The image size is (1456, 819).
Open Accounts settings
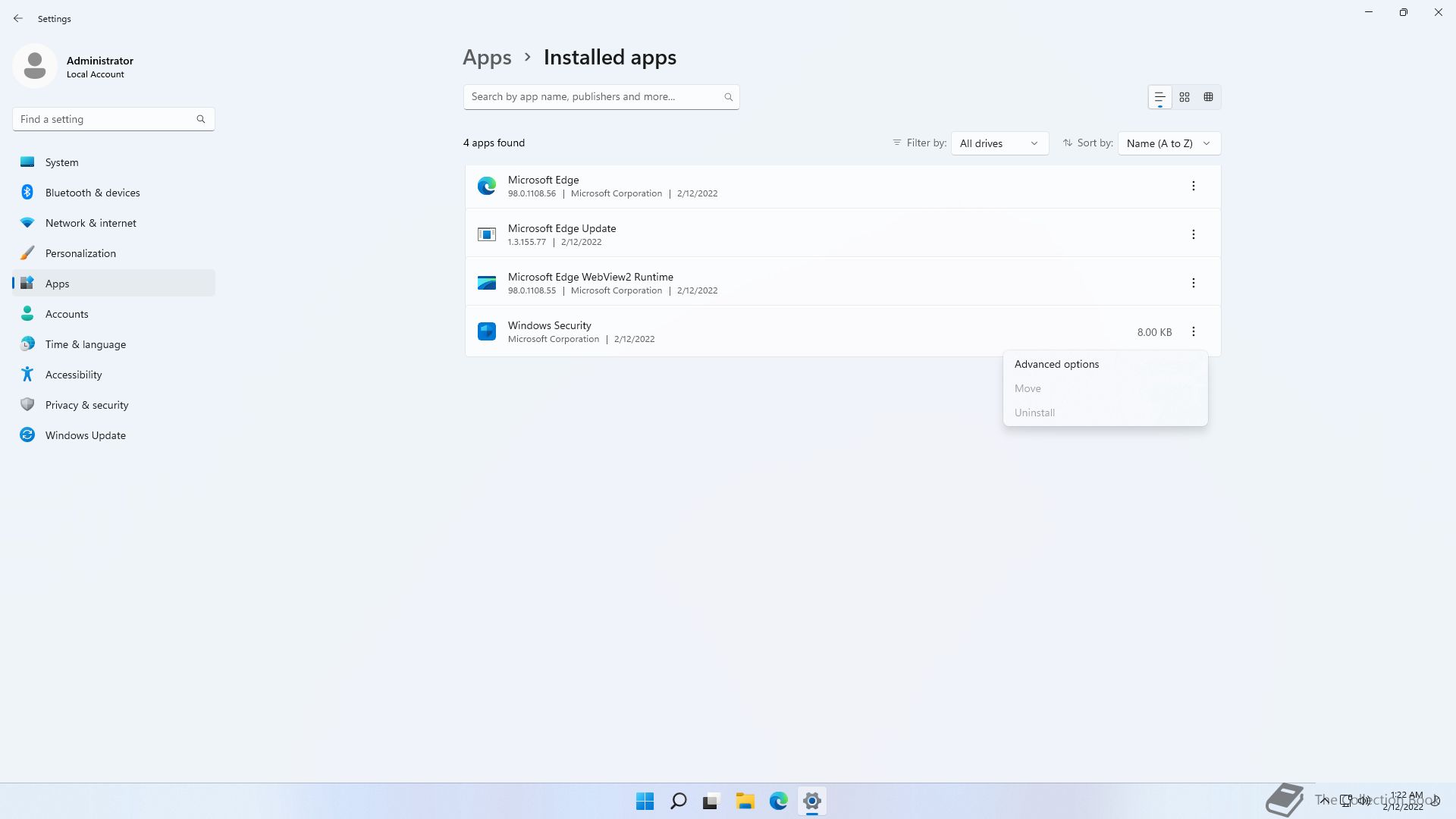[114, 314]
